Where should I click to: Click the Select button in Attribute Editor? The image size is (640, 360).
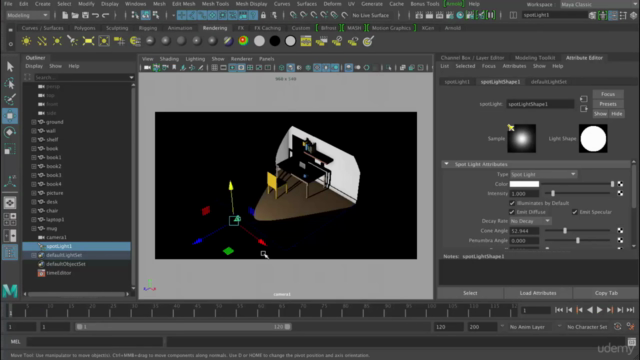(x=470, y=293)
